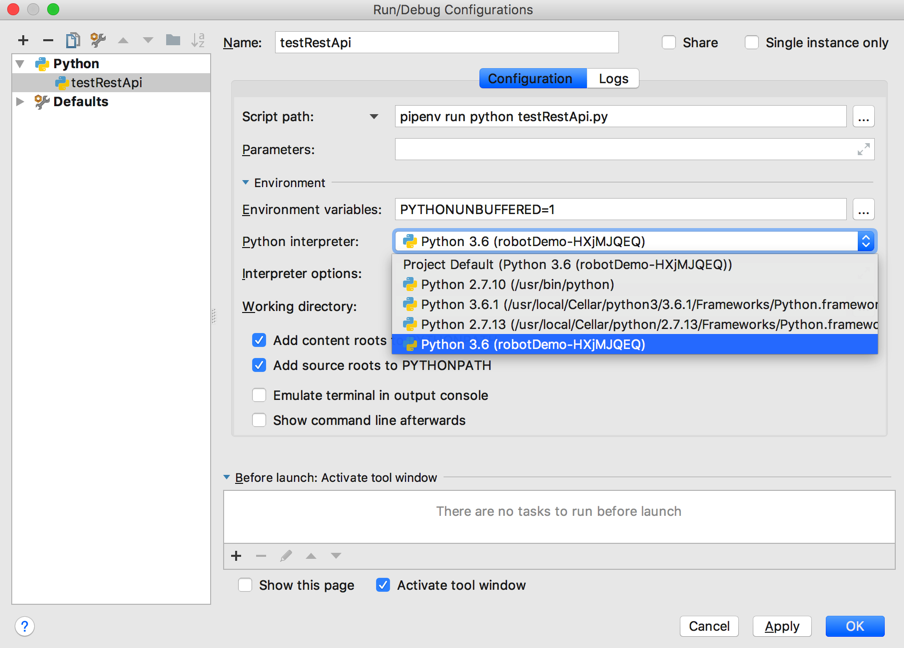Click the Apply button

[781, 626]
